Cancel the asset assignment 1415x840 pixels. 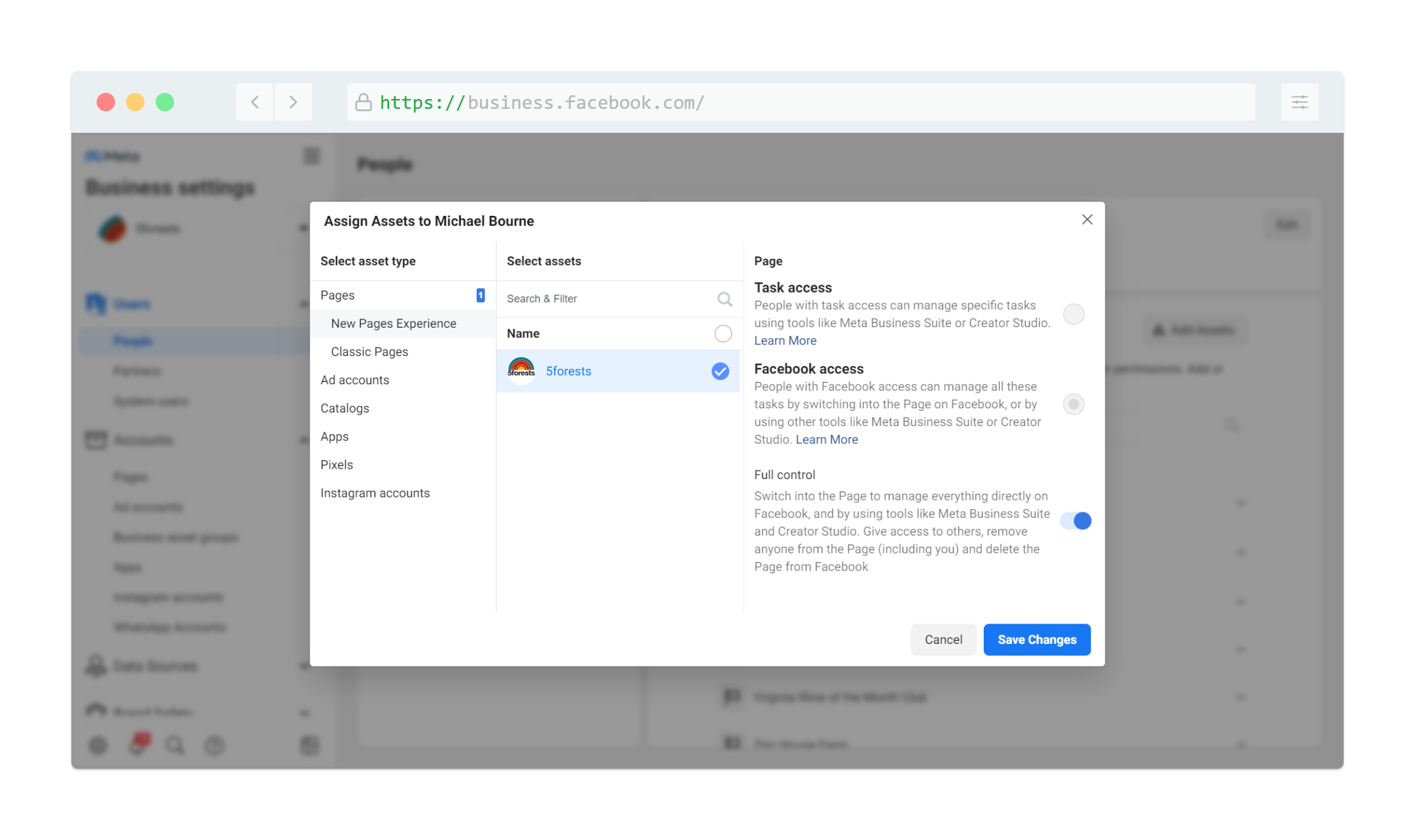click(943, 640)
